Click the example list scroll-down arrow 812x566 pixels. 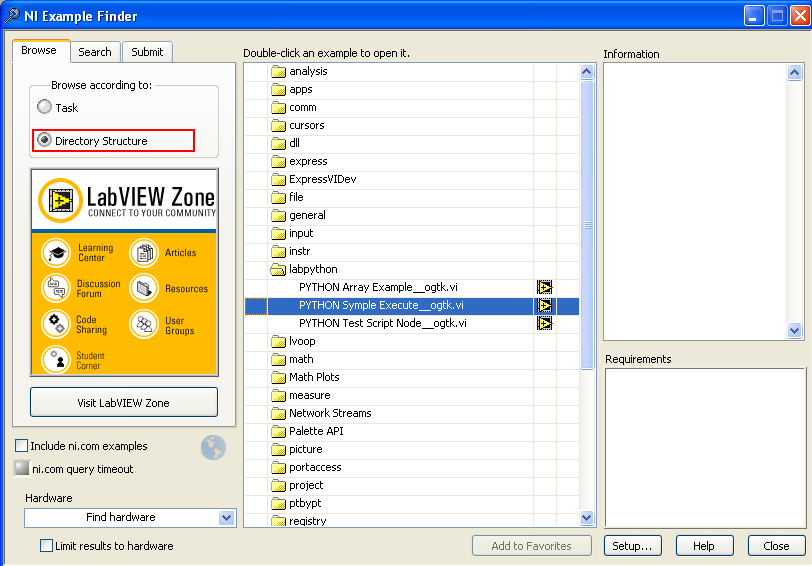587,518
